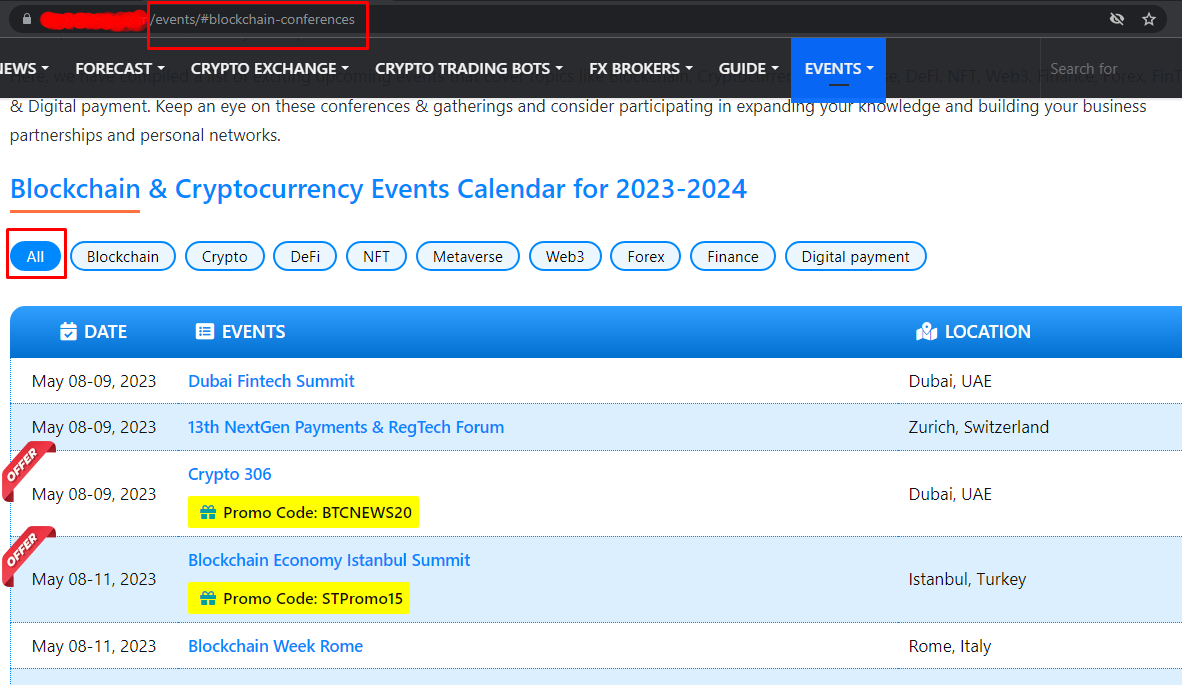The width and height of the screenshot is (1182, 685).
Task: Open CRYPTO TRADING BOTS dropdown
Action: pos(469,69)
